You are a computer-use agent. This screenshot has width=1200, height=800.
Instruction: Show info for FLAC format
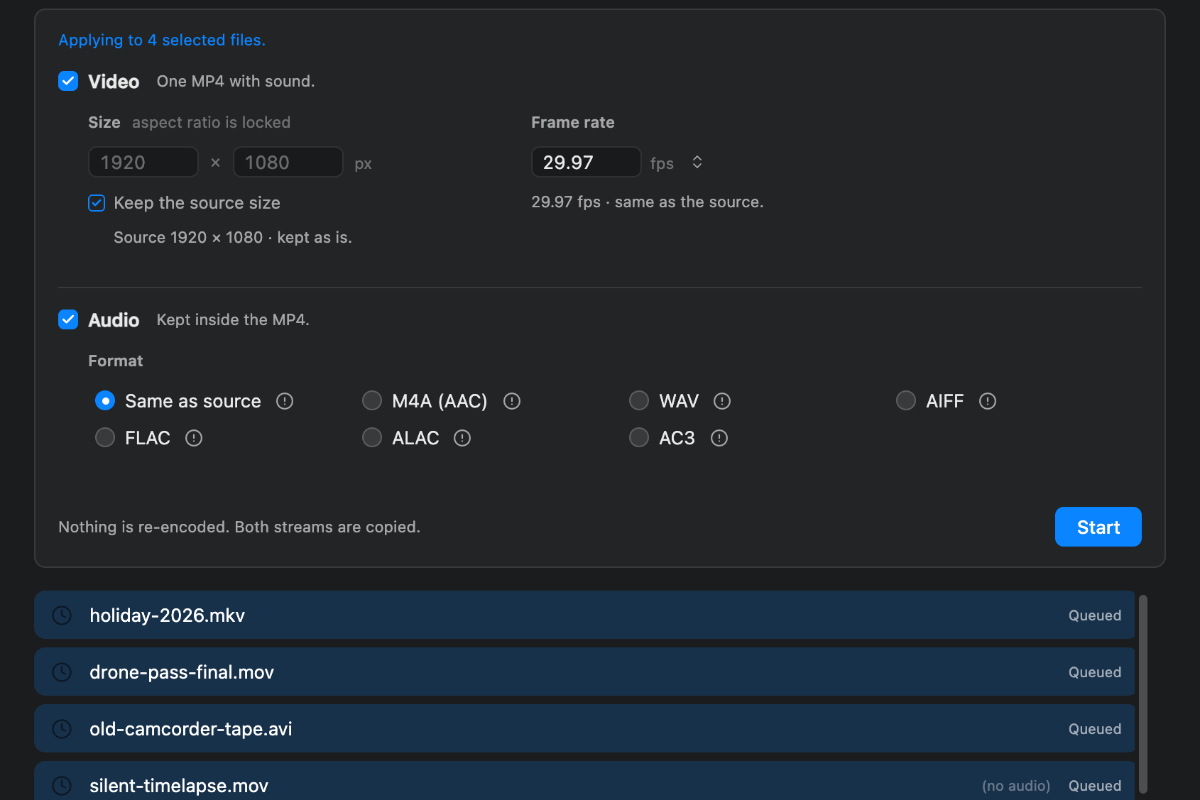point(194,438)
